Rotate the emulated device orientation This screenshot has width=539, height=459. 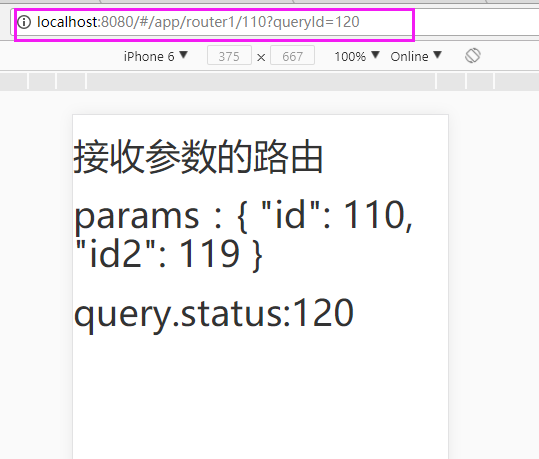coord(473,56)
